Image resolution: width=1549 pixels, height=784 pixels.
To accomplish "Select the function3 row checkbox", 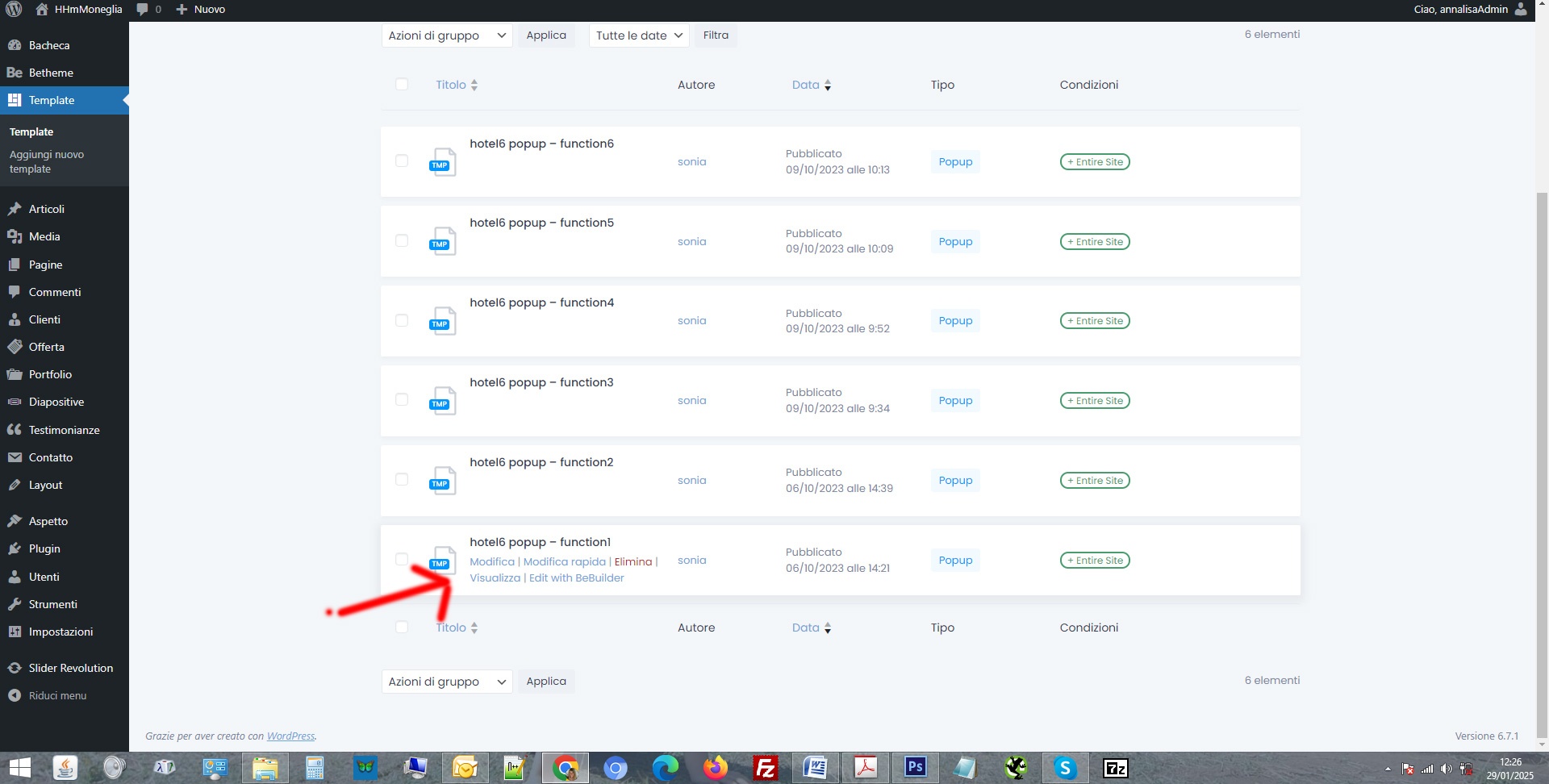I will (402, 399).
